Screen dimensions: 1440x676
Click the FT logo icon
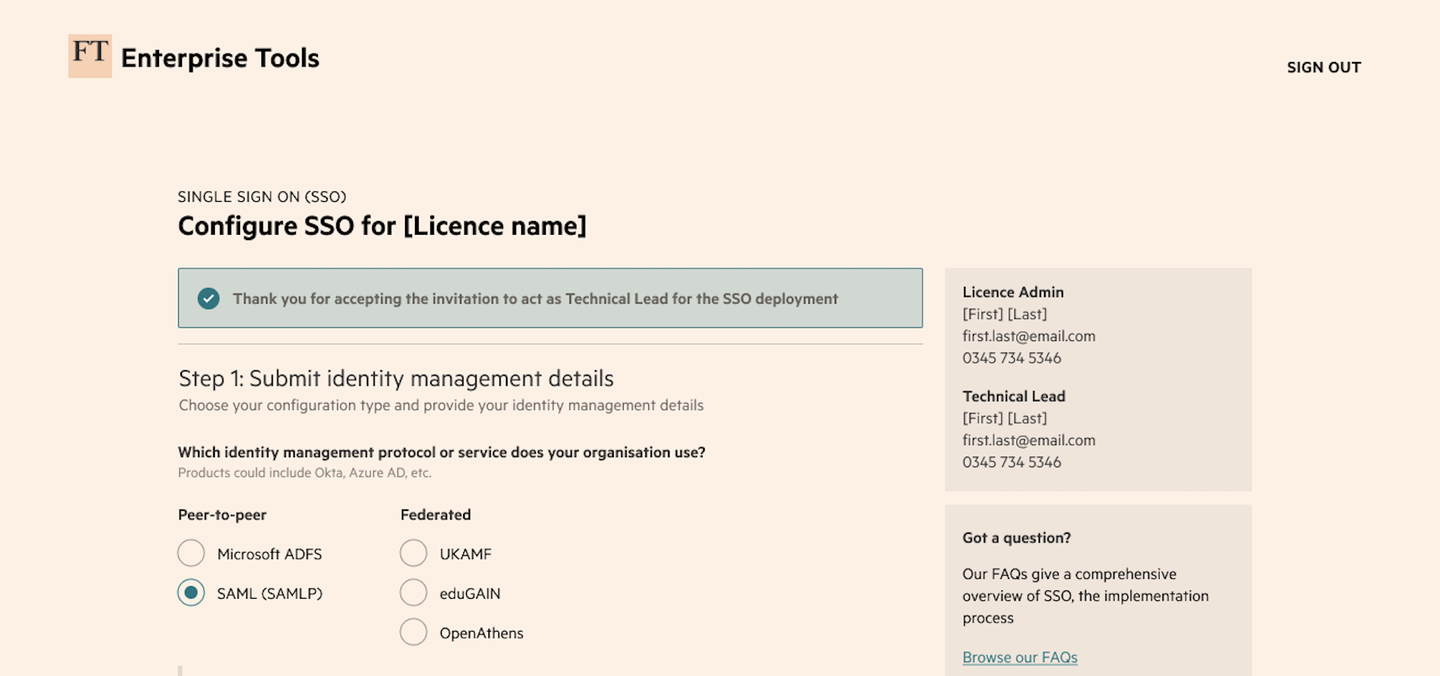(x=90, y=56)
